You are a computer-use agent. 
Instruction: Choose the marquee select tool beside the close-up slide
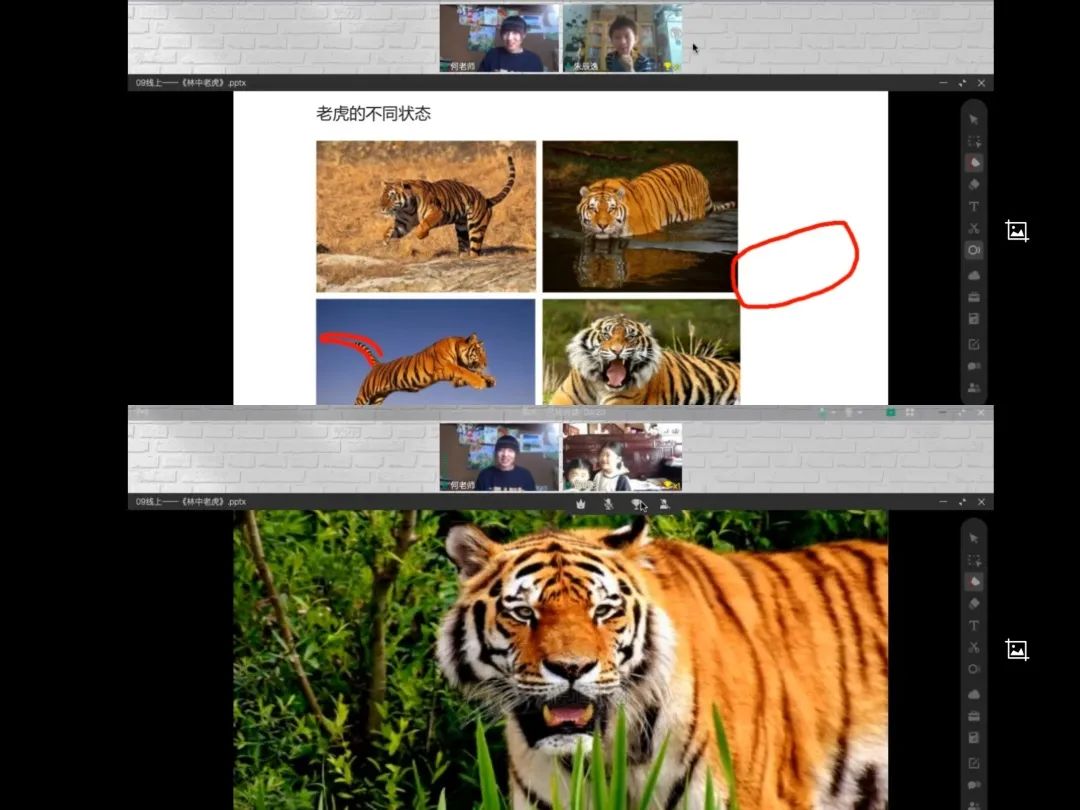tap(974, 561)
